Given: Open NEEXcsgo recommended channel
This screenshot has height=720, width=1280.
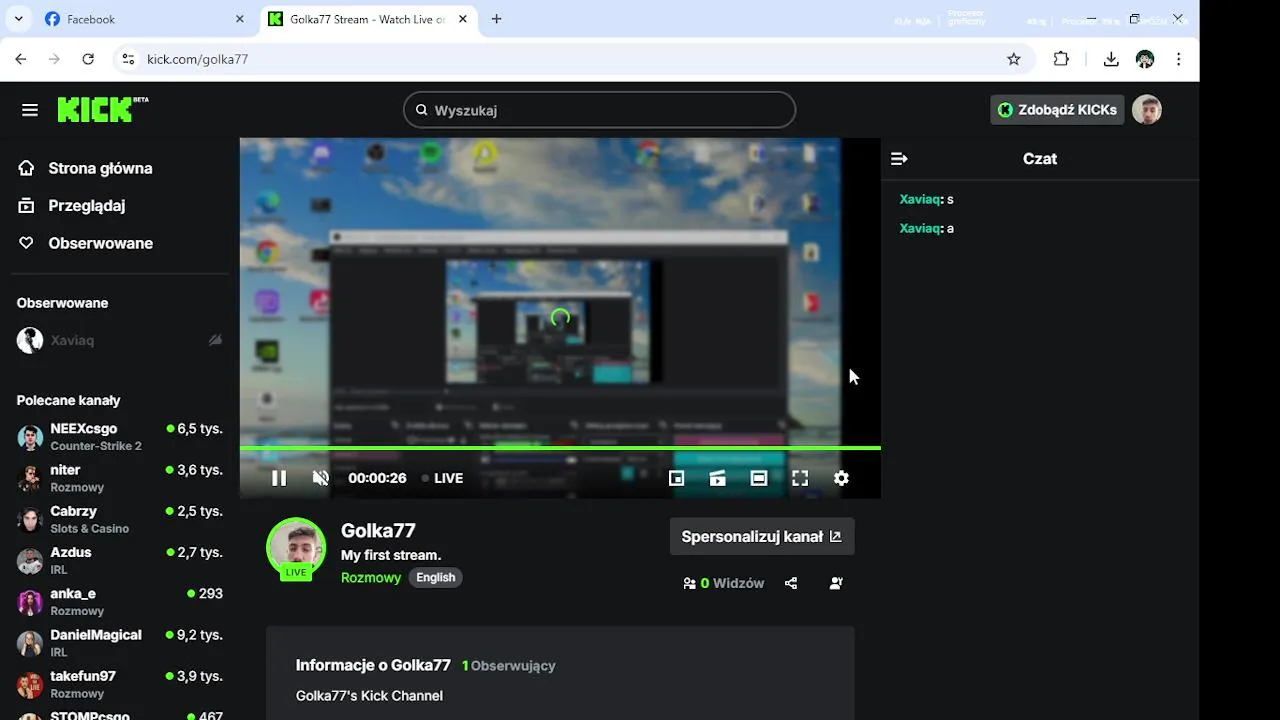Looking at the screenshot, I should [x=119, y=437].
